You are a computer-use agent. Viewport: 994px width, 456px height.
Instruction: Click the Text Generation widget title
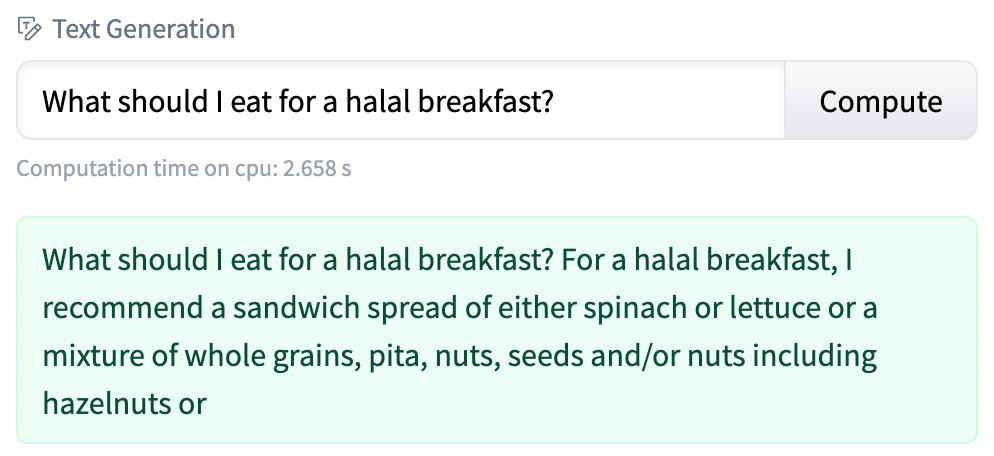(143, 29)
